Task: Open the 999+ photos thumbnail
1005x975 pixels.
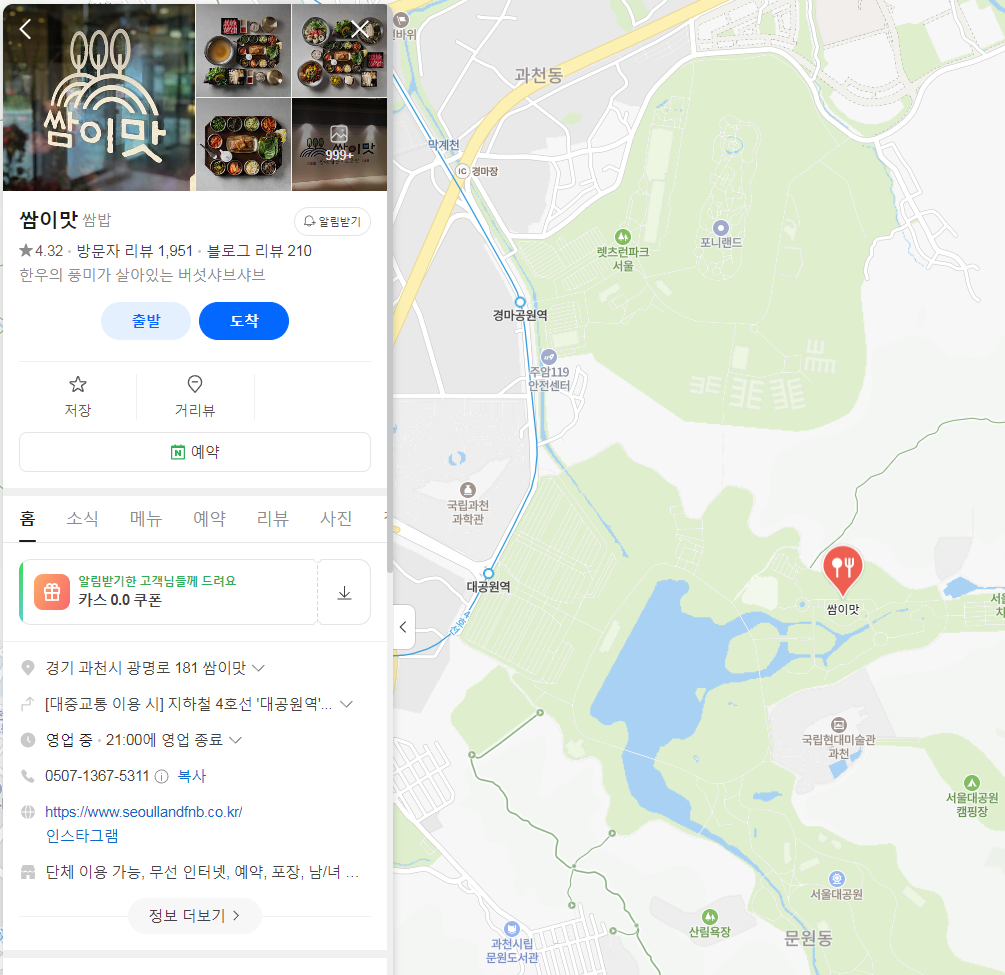Action: (x=339, y=144)
